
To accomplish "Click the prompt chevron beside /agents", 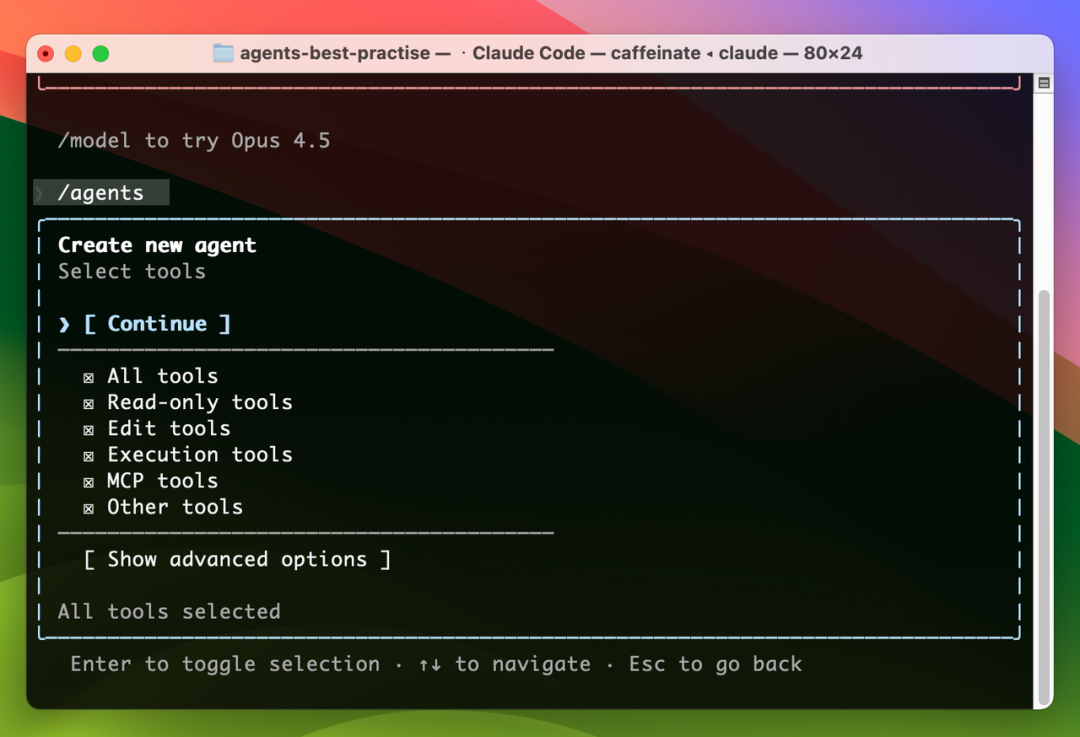I will 40,193.
